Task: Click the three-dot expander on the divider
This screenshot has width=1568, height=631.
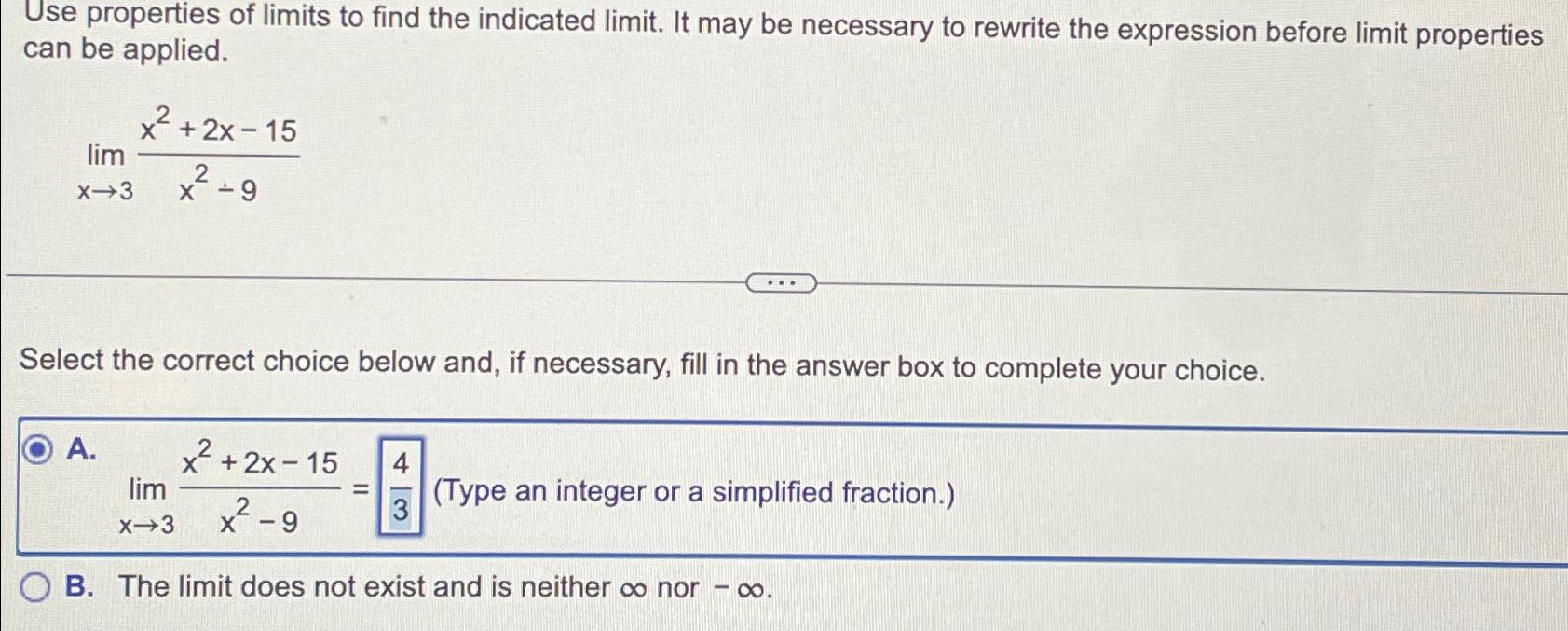Action: (x=781, y=281)
